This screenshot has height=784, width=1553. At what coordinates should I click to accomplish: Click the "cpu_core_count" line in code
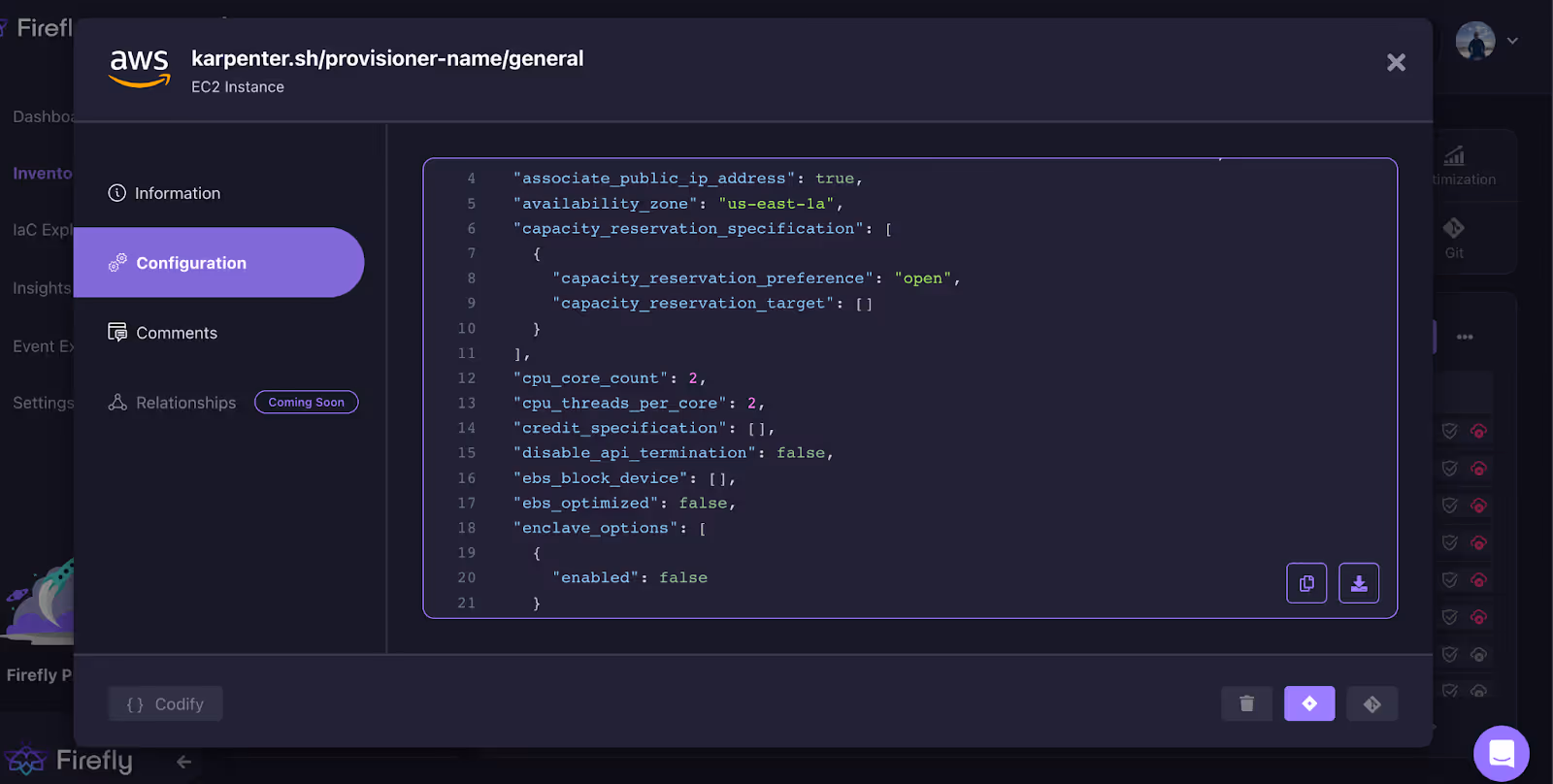click(x=610, y=378)
